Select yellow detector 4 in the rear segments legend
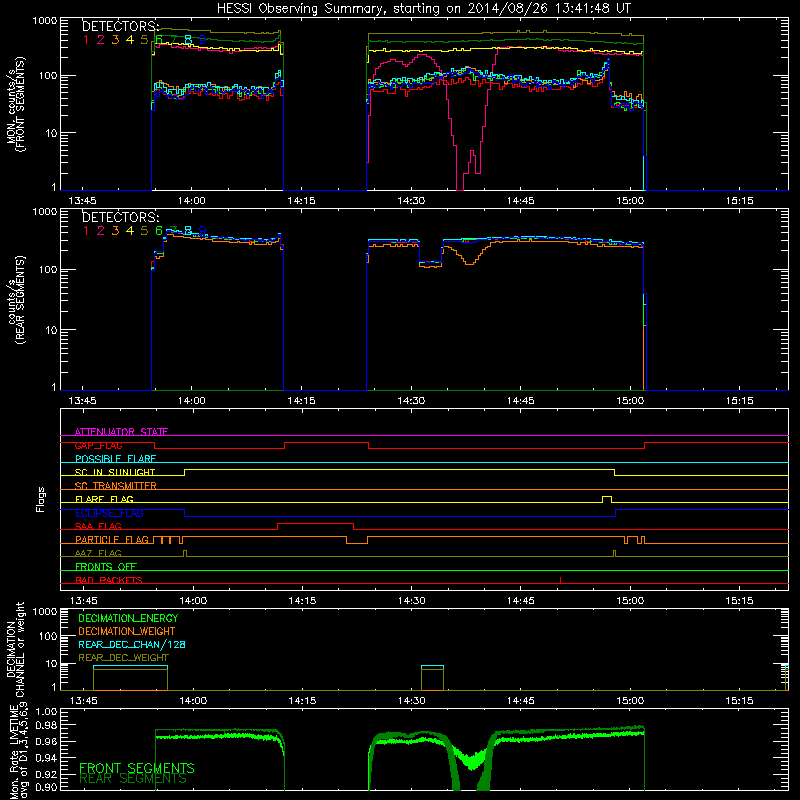Image resolution: width=800 pixels, height=800 pixels. (x=130, y=231)
